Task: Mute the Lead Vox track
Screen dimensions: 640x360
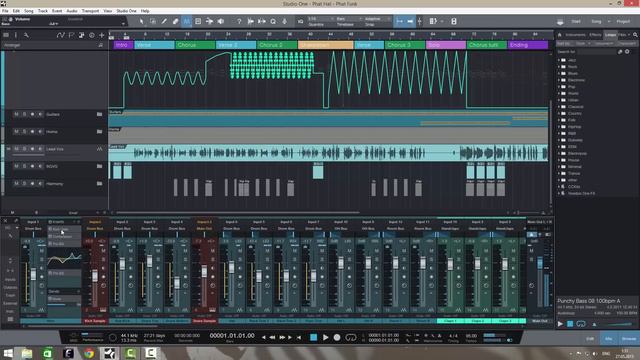Action: (16, 149)
